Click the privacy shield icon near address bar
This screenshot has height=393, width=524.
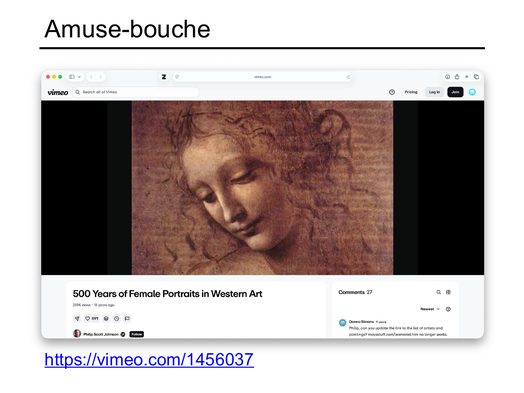click(177, 77)
